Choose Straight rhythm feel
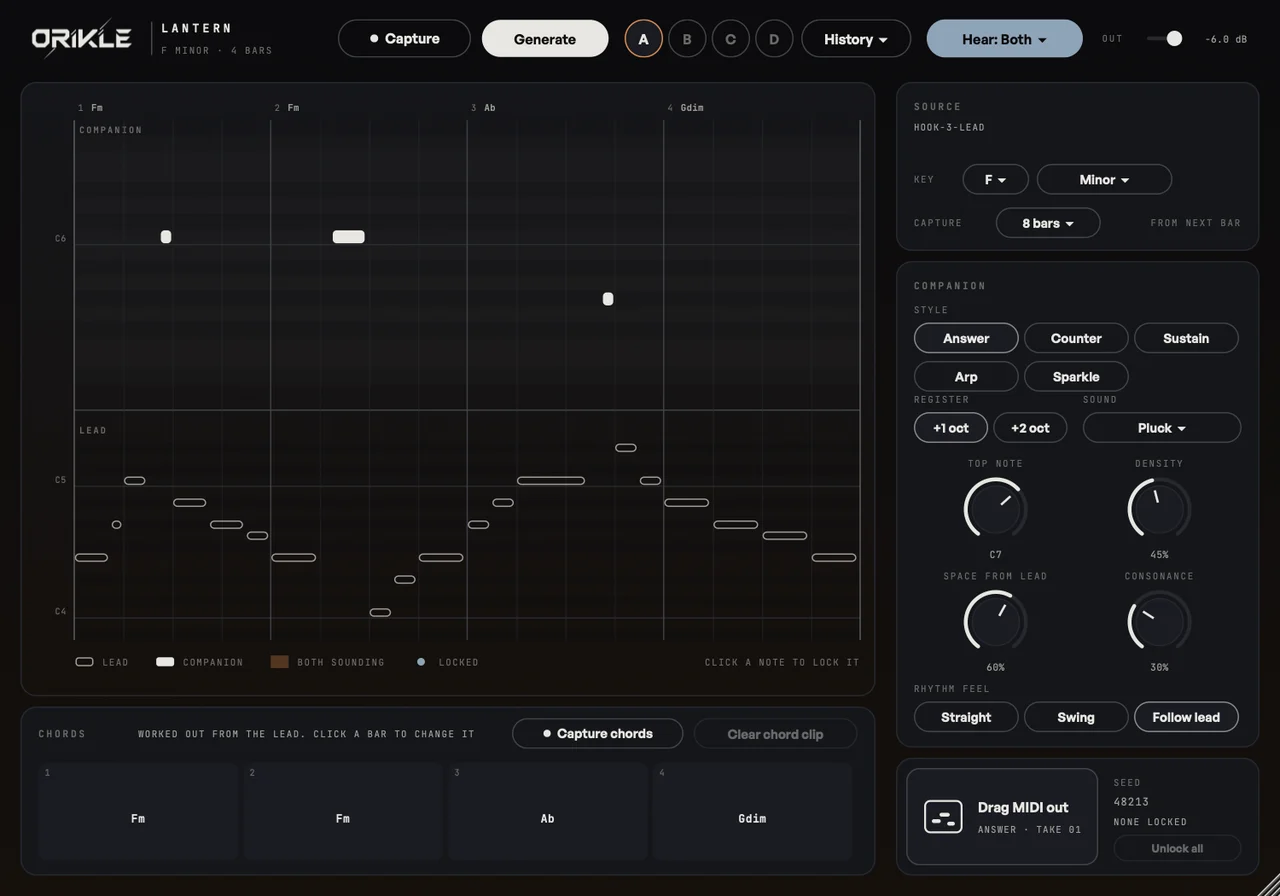The image size is (1280, 896). [966, 717]
